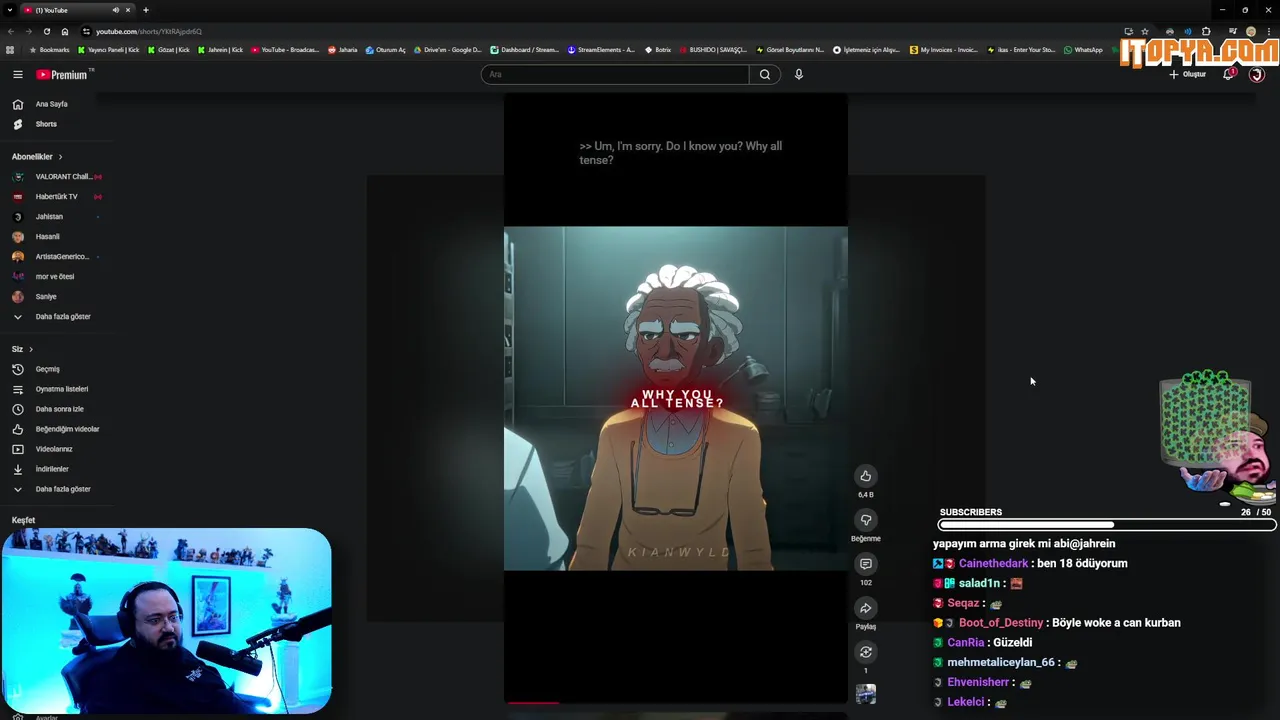
Task: Open the tab search dropdown
Action: [9, 10]
